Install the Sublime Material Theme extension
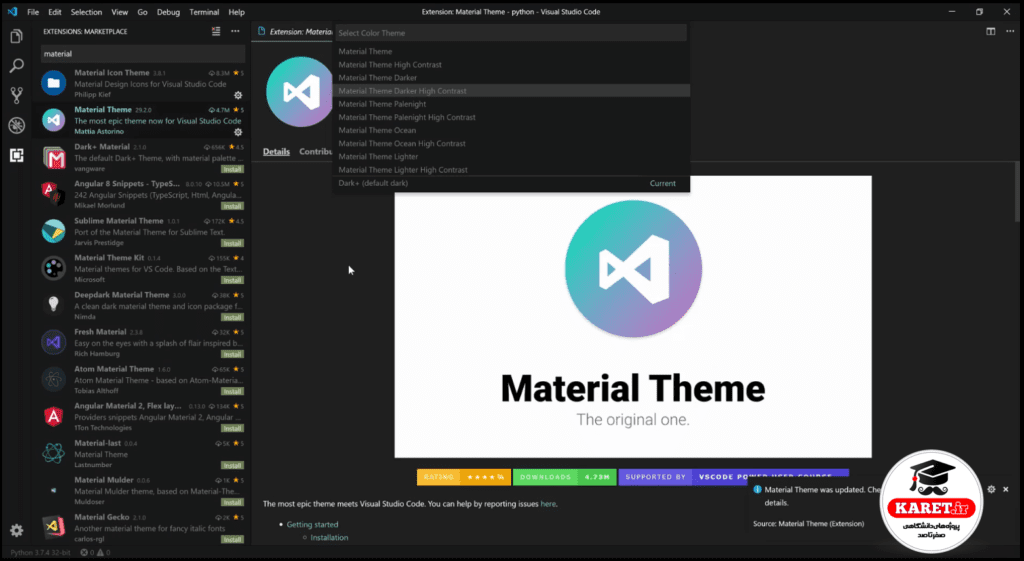1024x561 pixels. (x=232, y=244)
